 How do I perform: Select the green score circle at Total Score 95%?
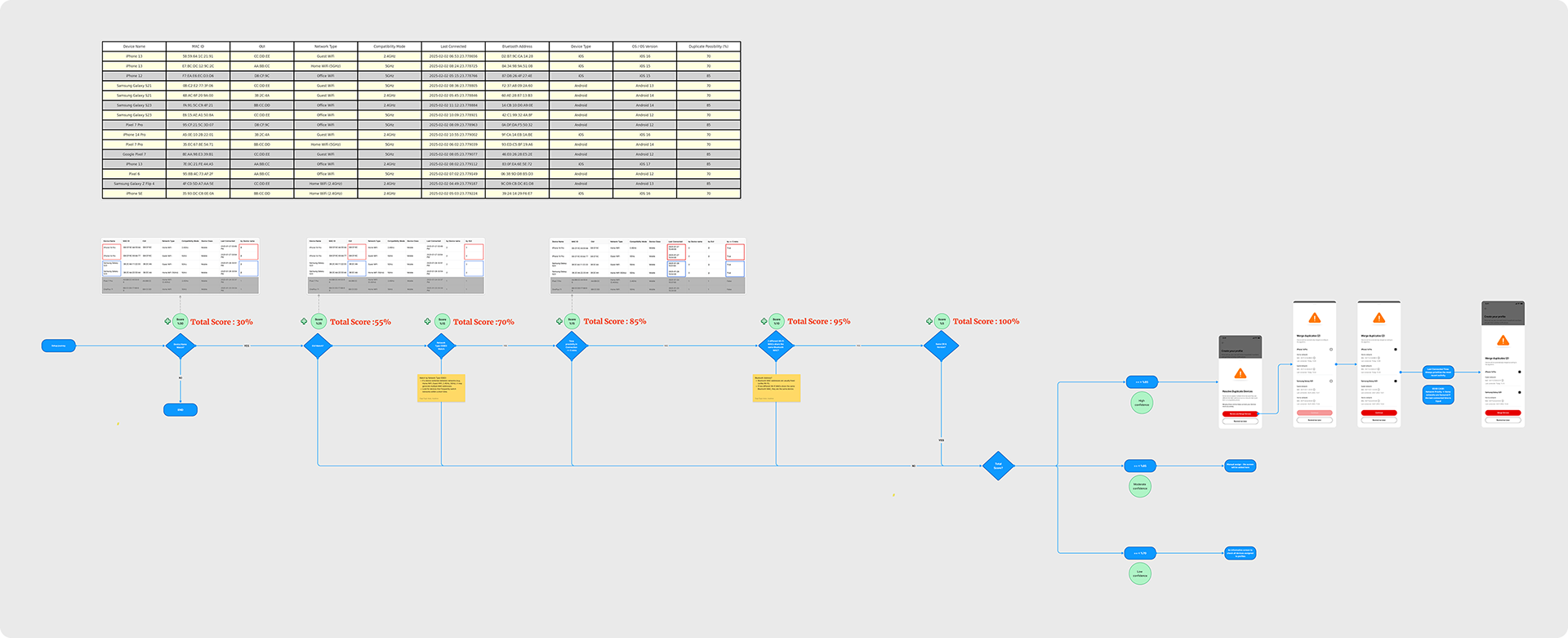(777, 321)
